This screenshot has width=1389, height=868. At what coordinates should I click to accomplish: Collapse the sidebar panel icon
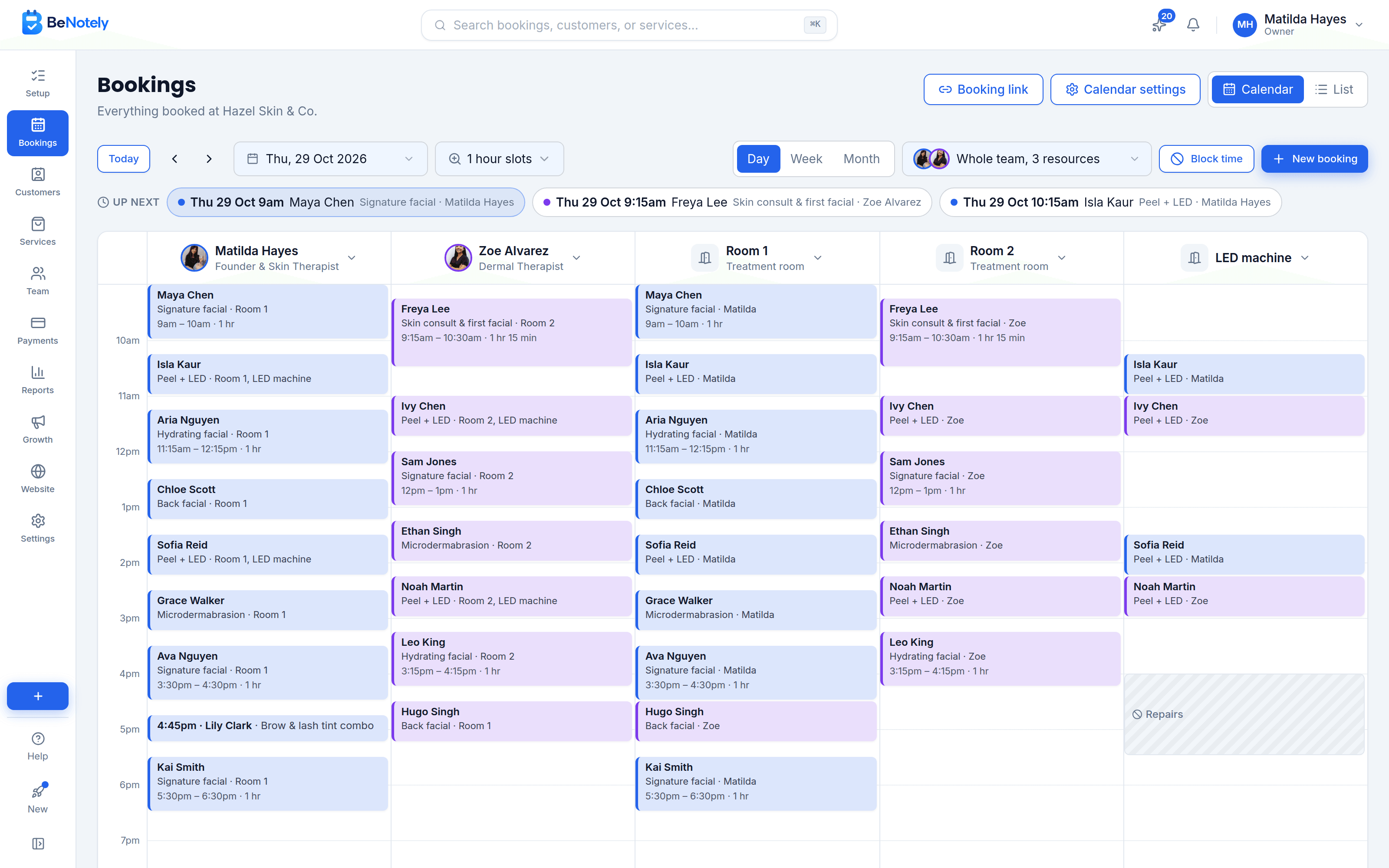38,843
